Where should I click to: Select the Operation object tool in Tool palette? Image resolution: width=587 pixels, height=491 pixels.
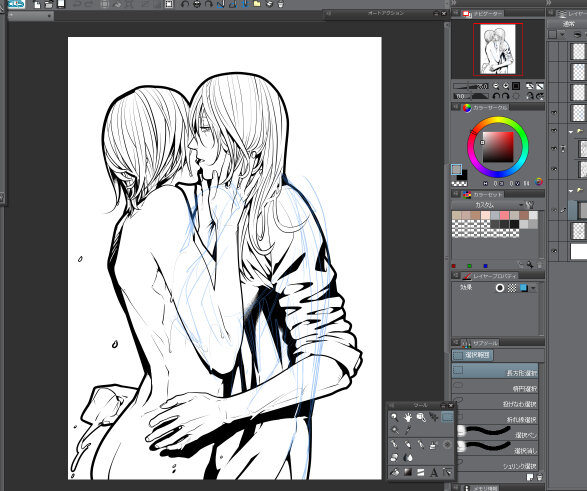421,417
